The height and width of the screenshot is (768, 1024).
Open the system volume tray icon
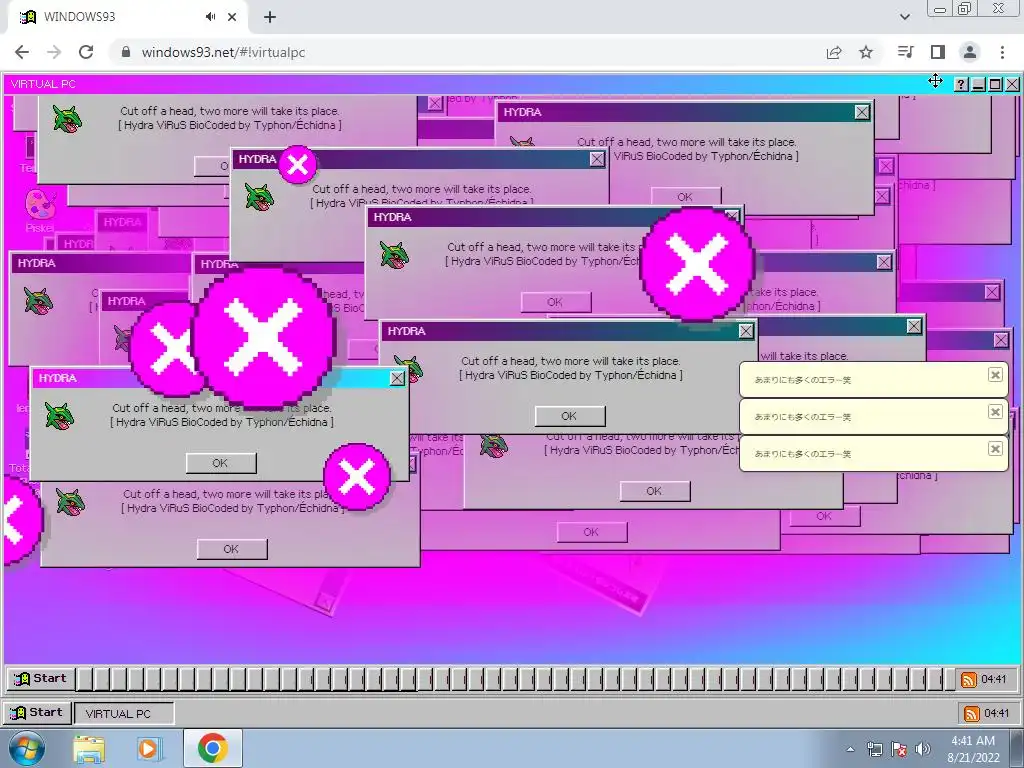[x=923, y=750]
